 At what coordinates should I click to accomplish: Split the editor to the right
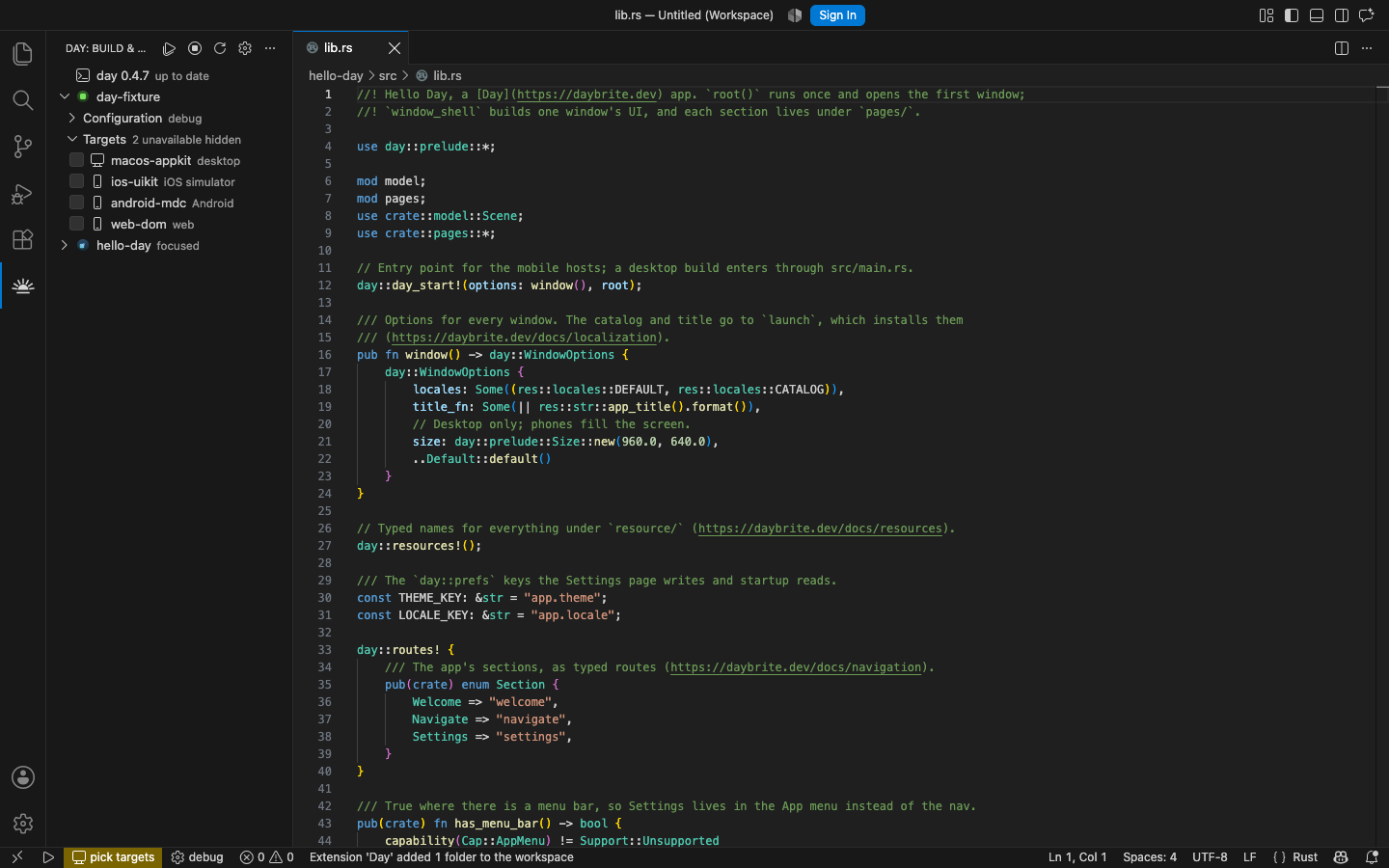pyautogui.click(x=1342, y=48)
